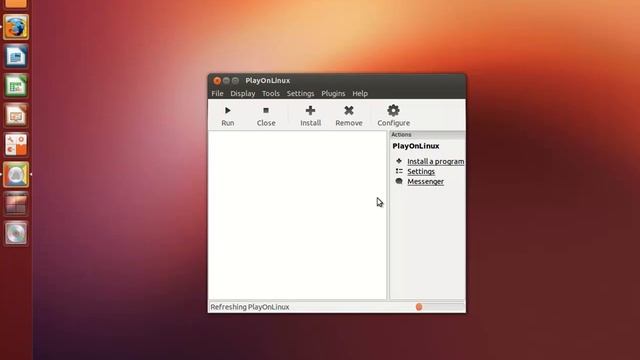Click the disc drive icon in launcher
Screen dimensions: 640x360
click(x=16, y=233)
